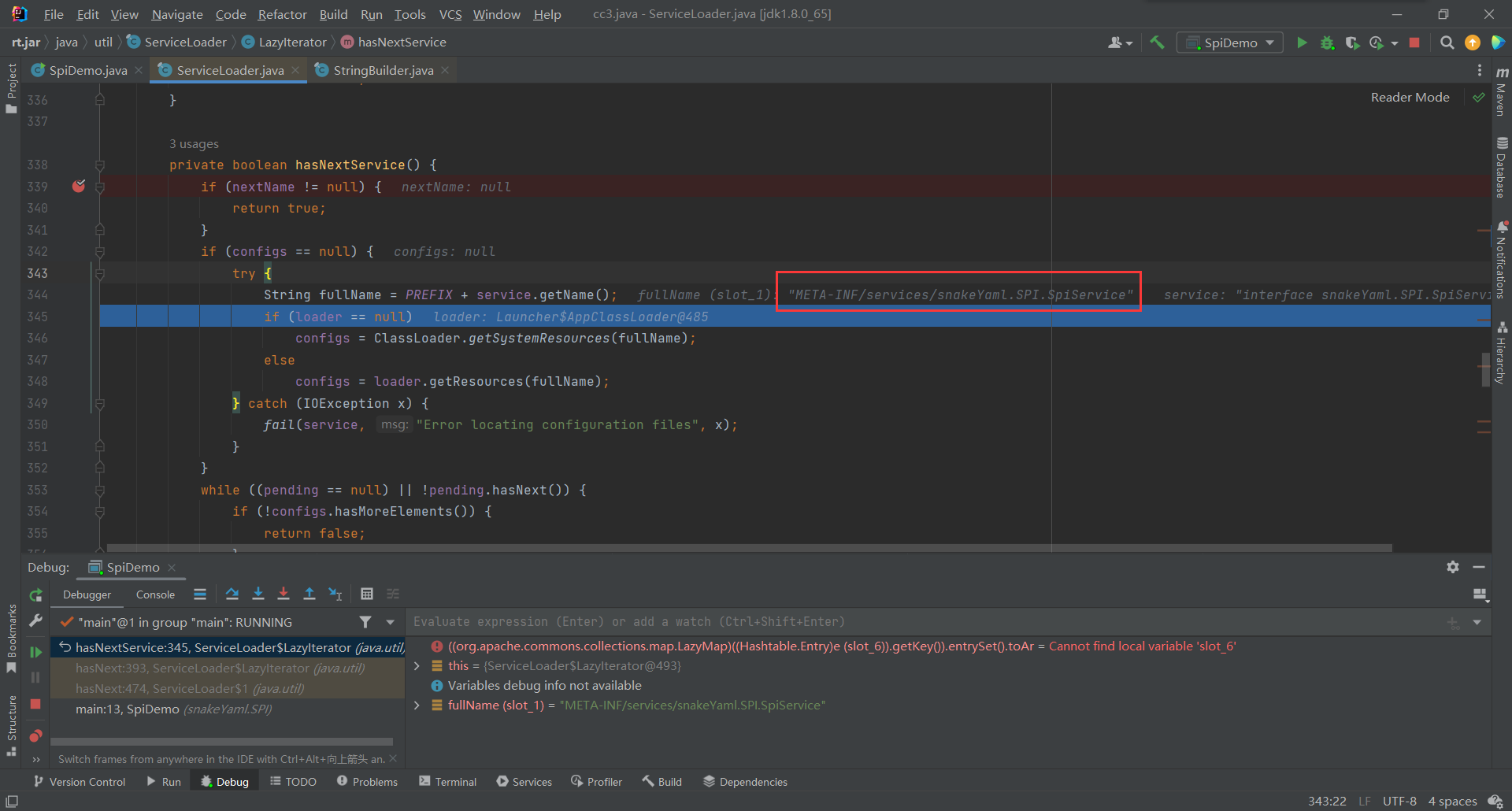Toggle the Hierarchy tool window
Screen dimensions: 1512x811
[1502, 353]
